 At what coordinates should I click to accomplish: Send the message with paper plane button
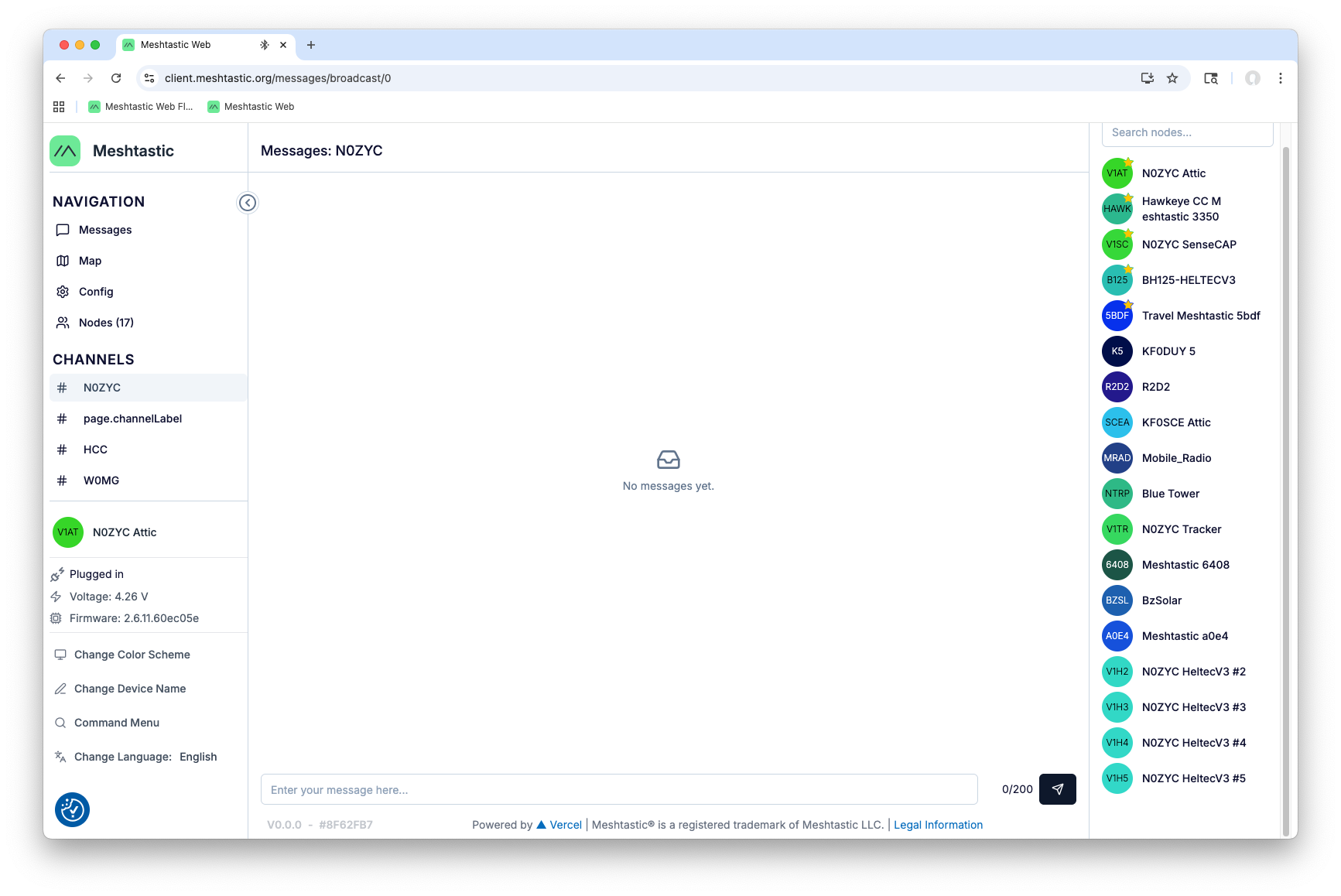pyautogui.click(x=1057, y=789)
